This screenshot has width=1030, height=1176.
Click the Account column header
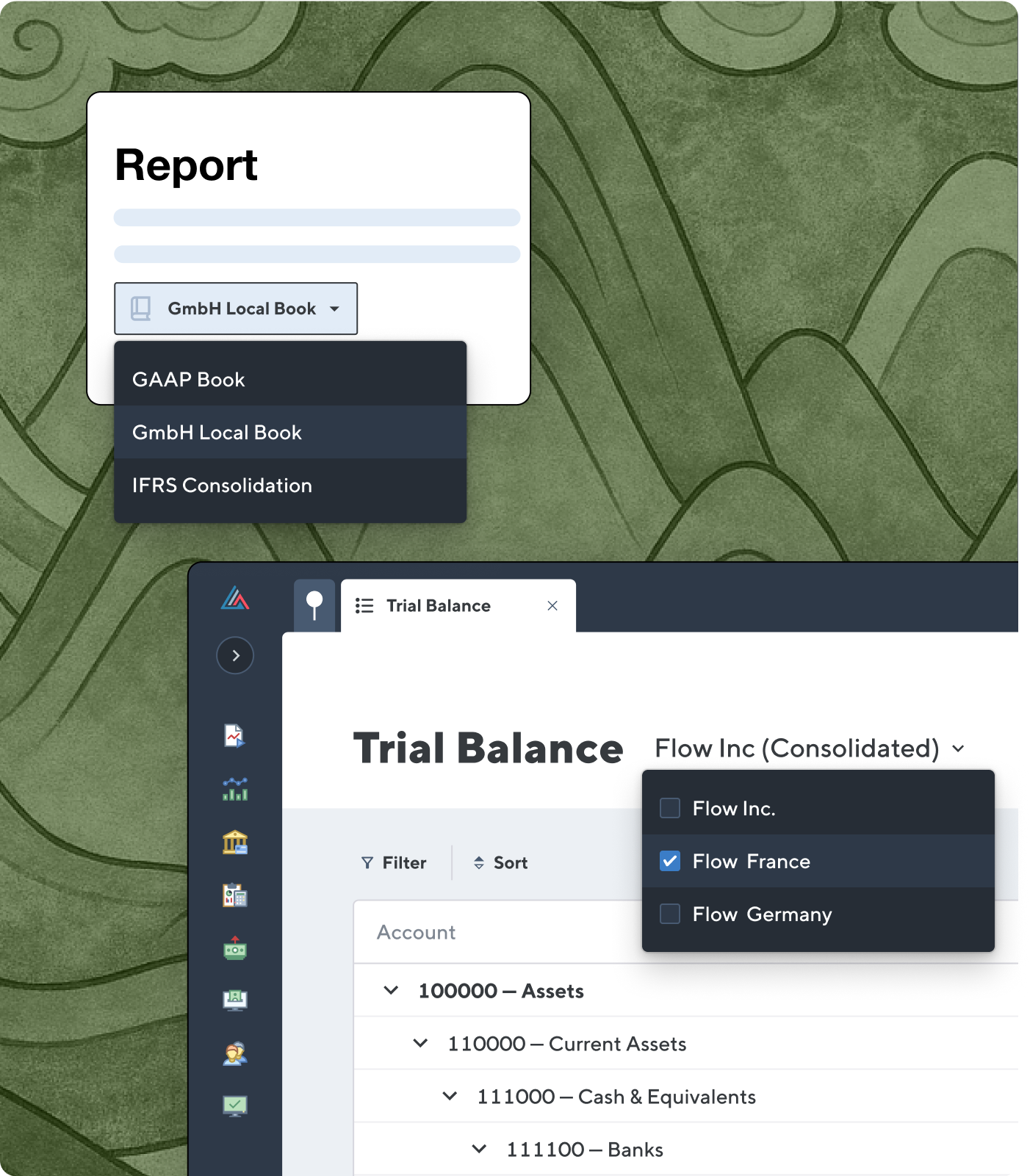coord(416,932)
